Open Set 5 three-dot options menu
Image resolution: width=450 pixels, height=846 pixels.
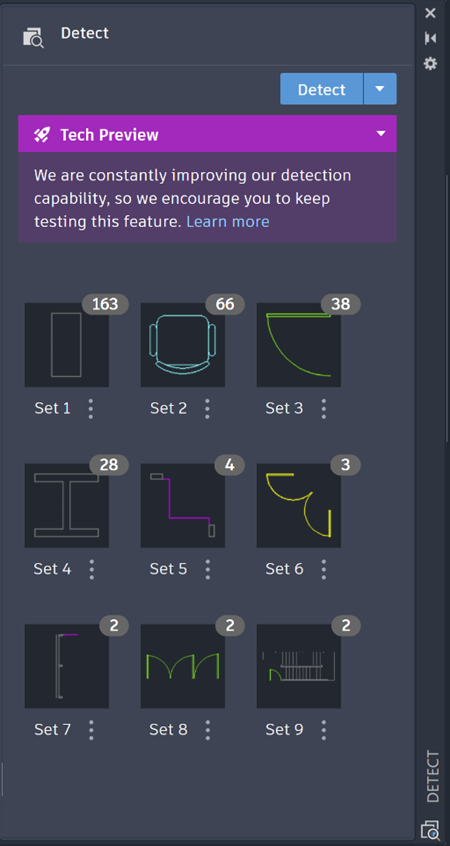208,569
